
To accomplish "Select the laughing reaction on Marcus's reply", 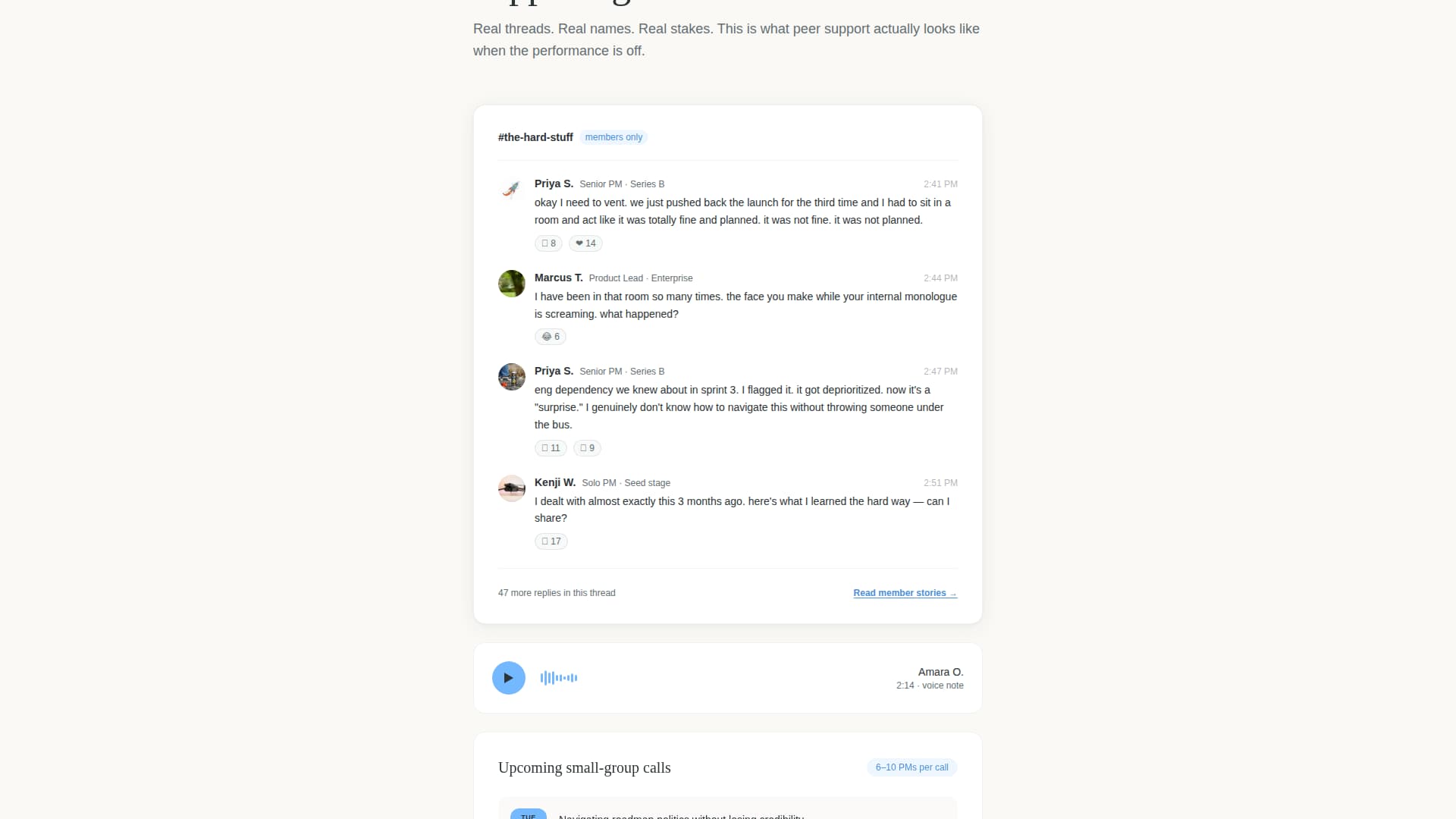I will click(x=551, y=337).
